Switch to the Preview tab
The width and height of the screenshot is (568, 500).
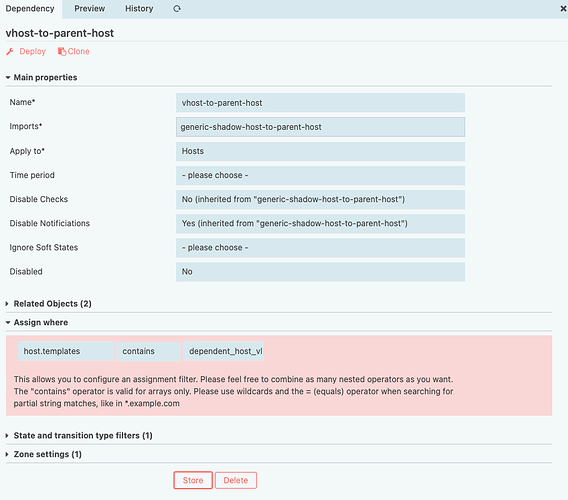(x=89, y=9)
